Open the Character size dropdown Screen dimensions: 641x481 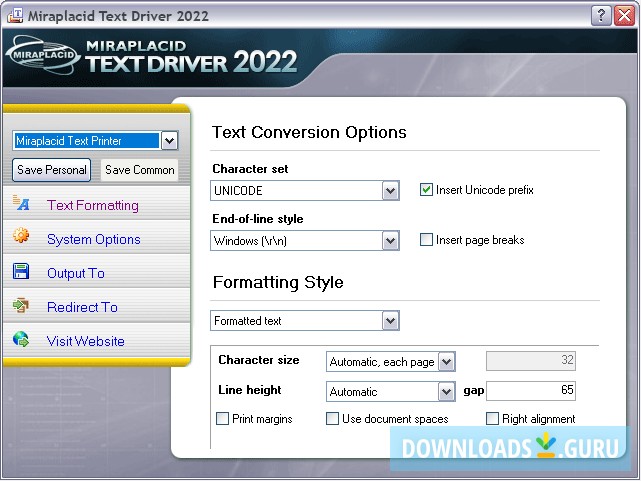[x=446, y=362]
